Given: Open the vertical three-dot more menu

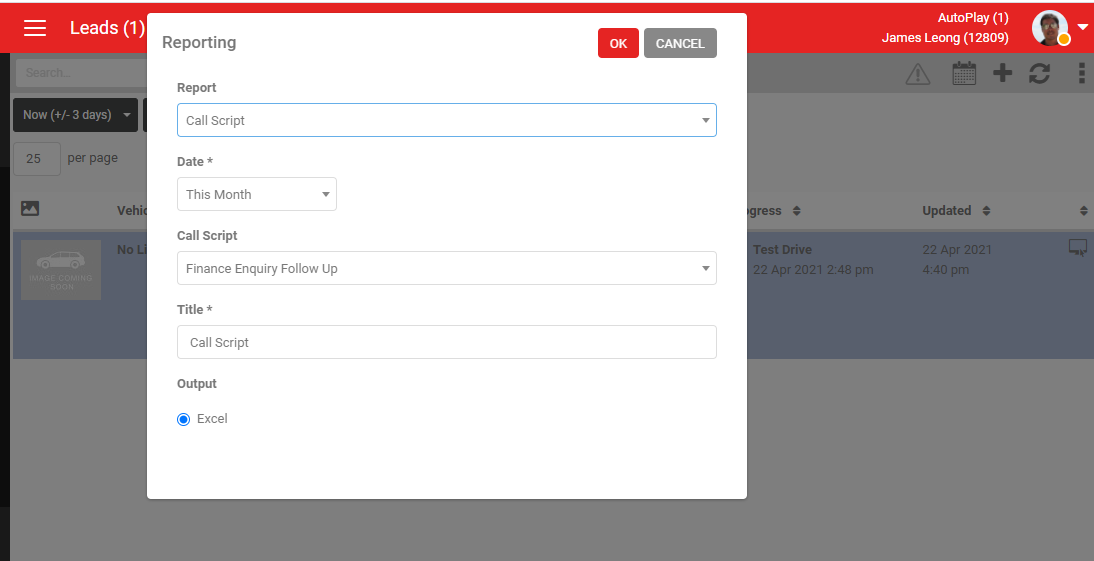Looking at the screenshot, I should (x=1081, y=73).
